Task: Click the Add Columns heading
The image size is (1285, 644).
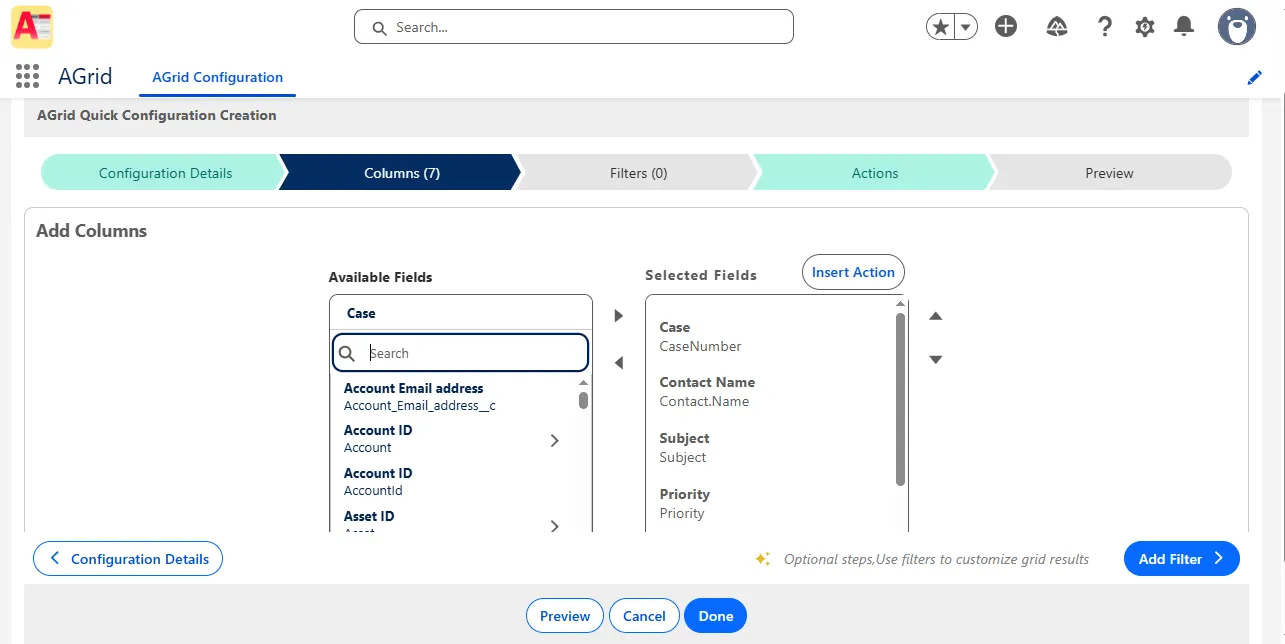Action: point(91,231)
